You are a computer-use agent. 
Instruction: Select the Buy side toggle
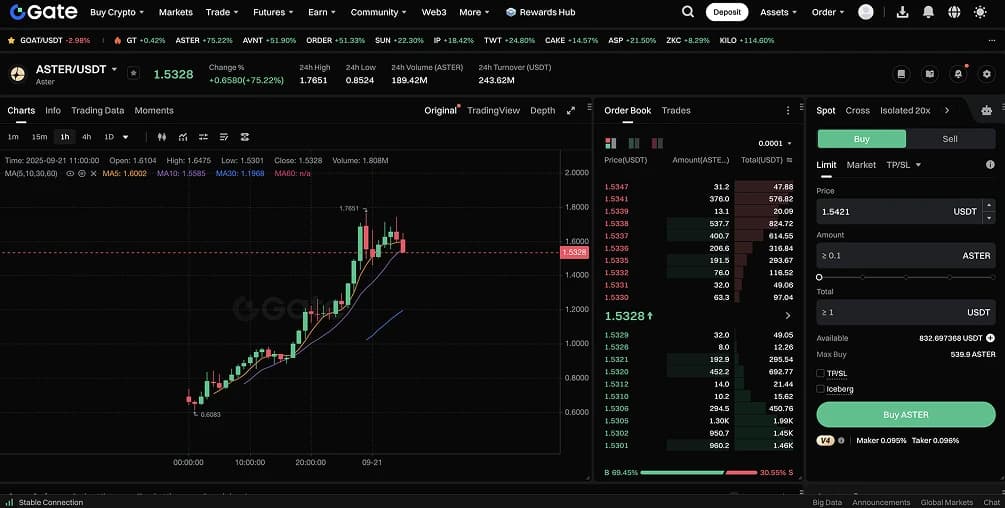point(861,139)
